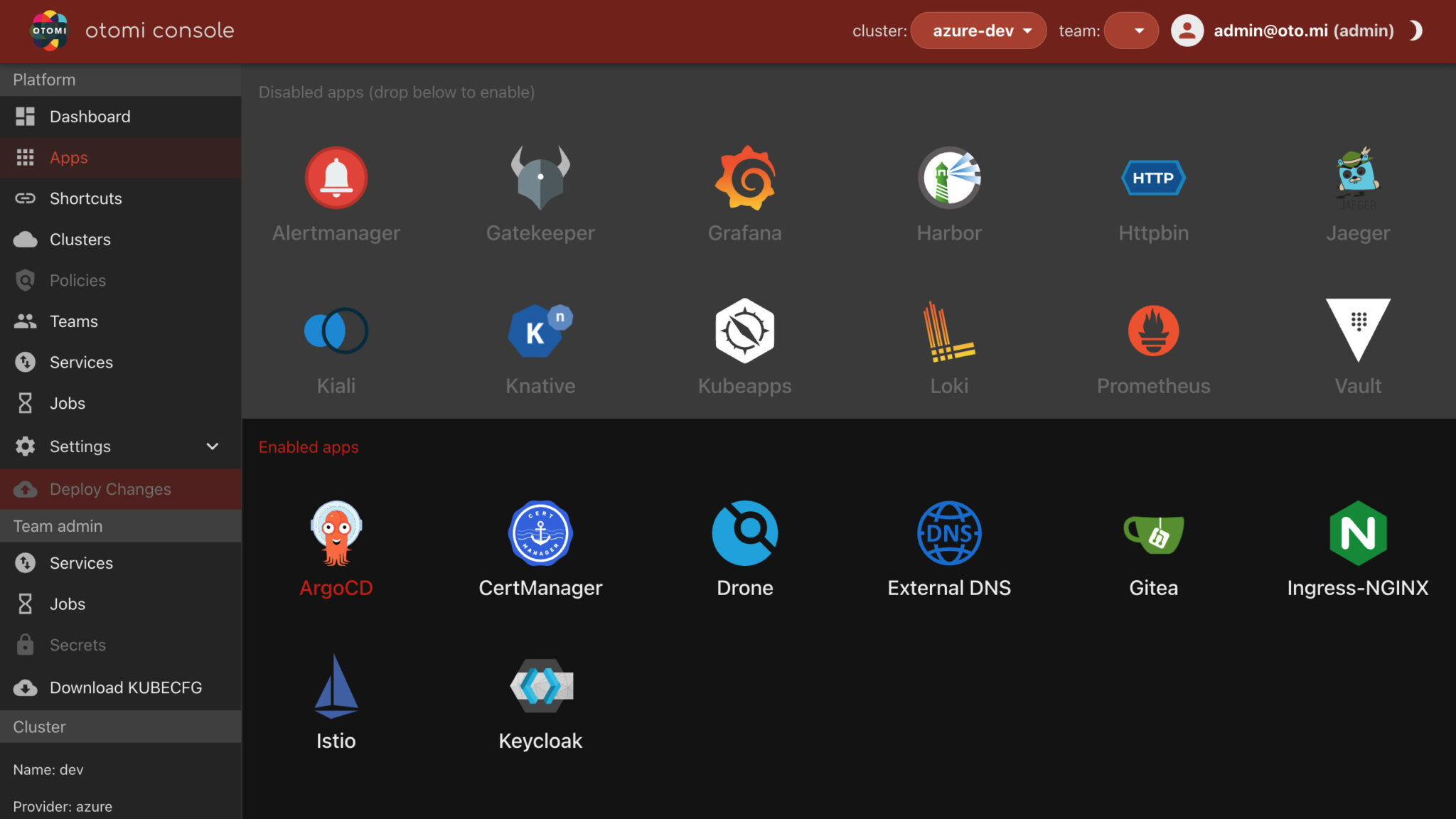Click the External DNS label text
The image size is (1456, 819).
point(949,588)
